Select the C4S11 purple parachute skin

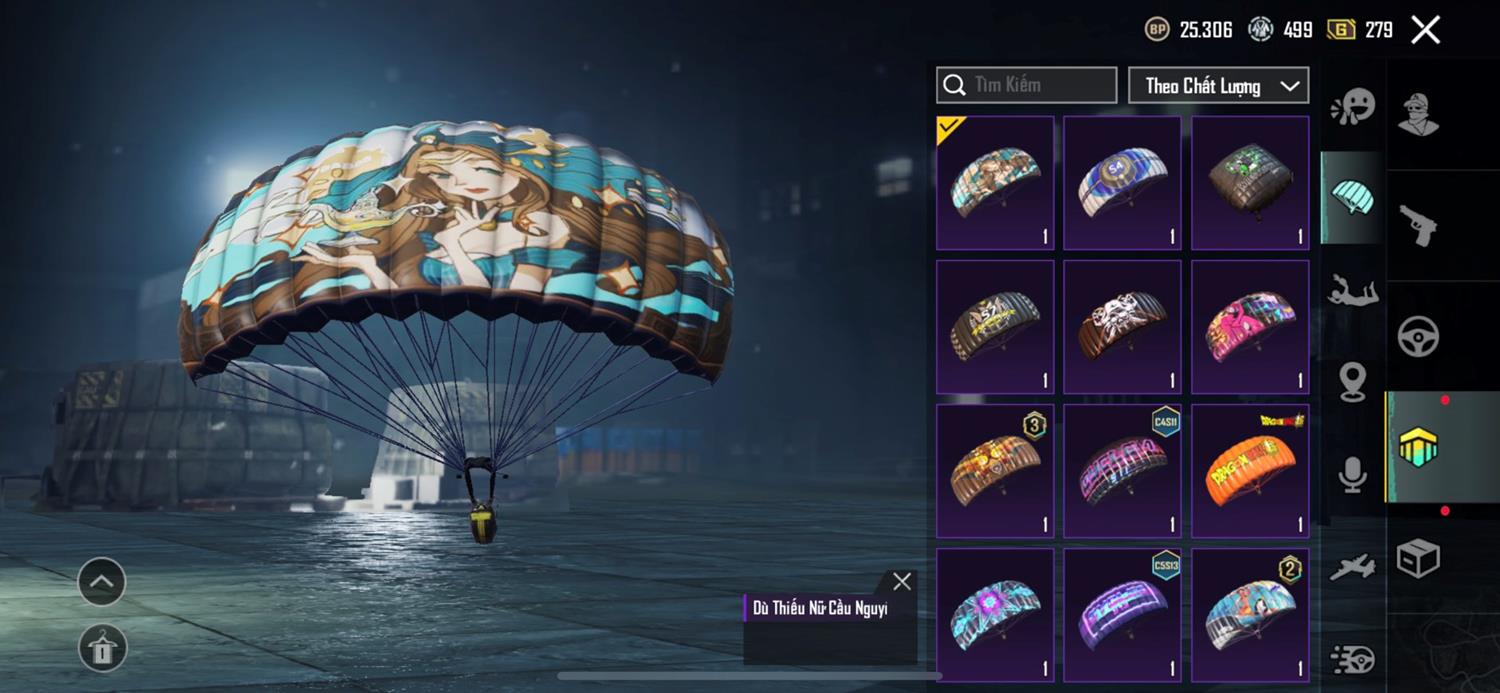click(1122, 470)
